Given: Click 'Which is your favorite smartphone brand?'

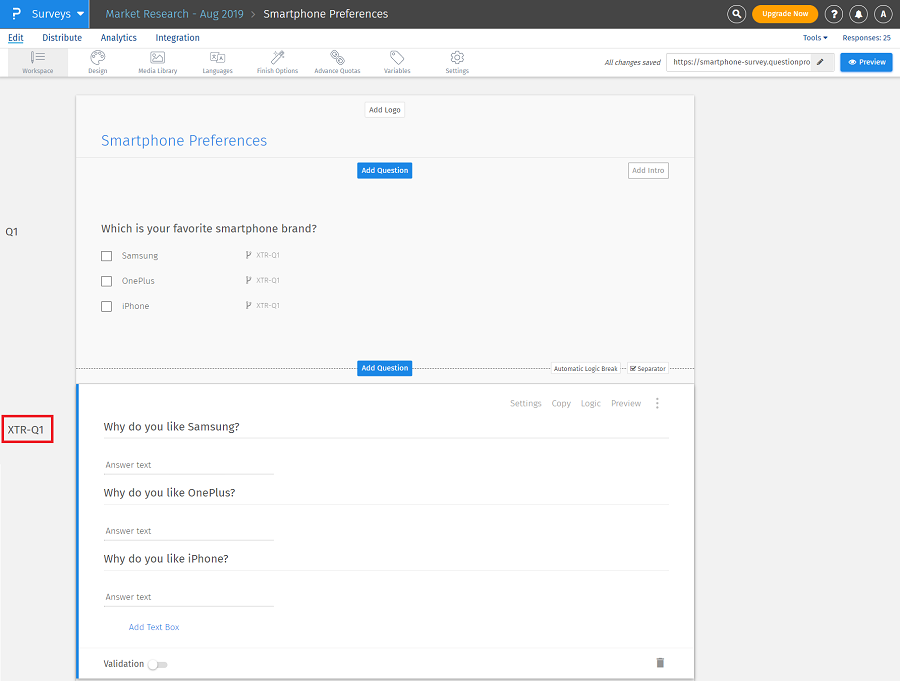Looking at the screenshot, I should pos(209,229).
